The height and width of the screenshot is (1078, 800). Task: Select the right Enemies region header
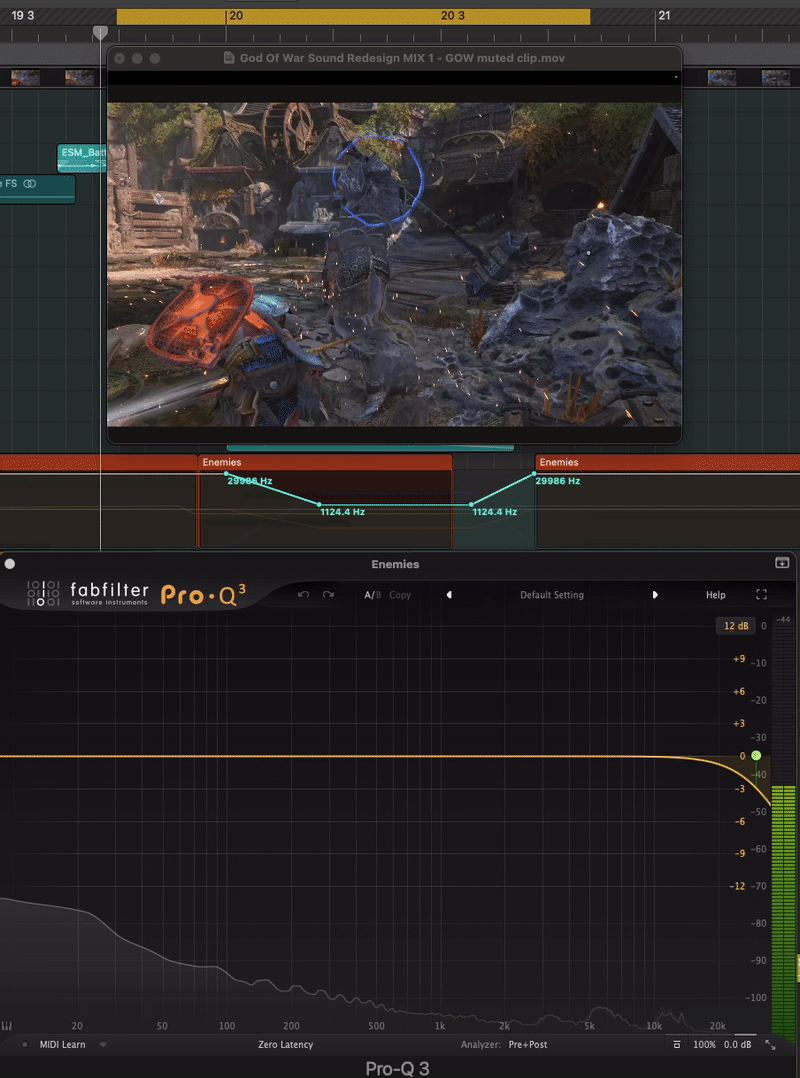[x=667, y=462]
